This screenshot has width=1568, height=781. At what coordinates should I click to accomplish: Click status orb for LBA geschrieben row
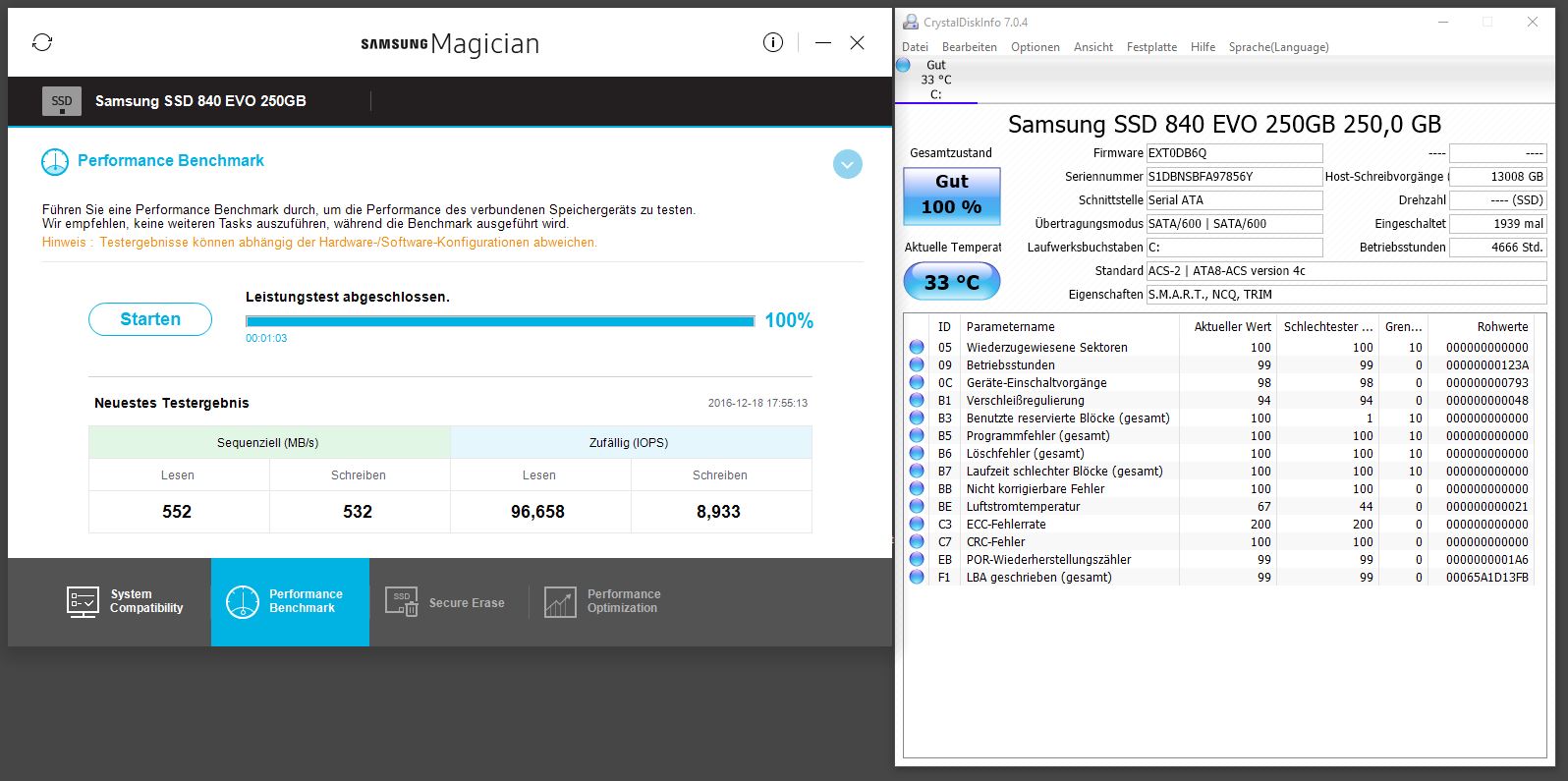917,577
